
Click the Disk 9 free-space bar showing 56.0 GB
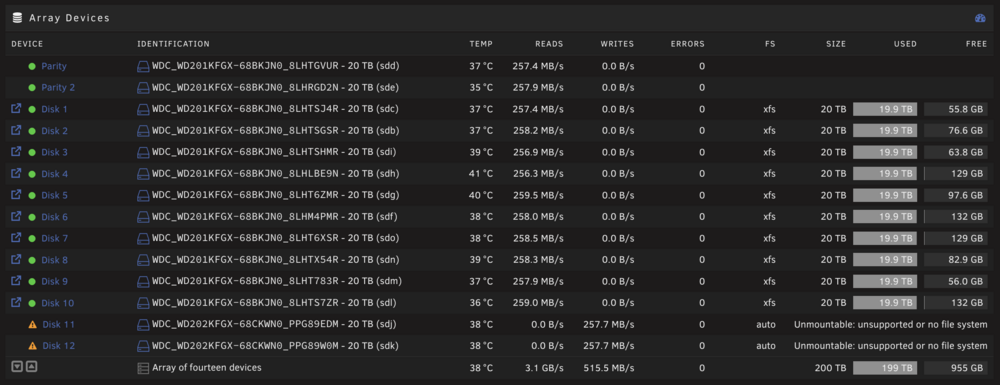(956, 281)
